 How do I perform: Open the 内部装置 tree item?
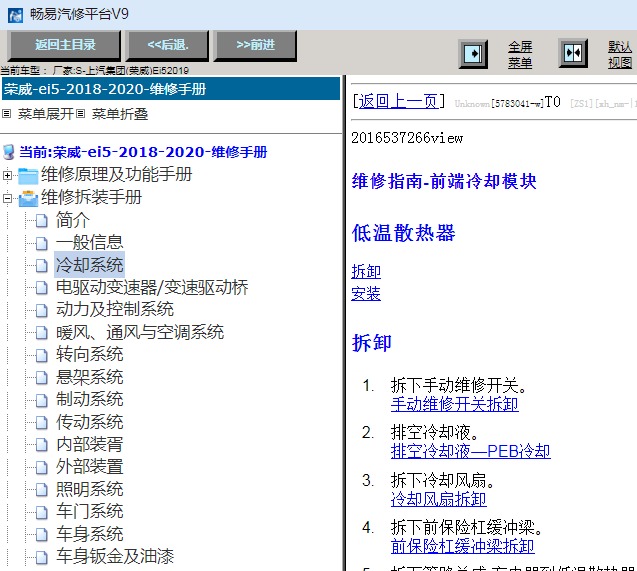click(x=89, y=445)
